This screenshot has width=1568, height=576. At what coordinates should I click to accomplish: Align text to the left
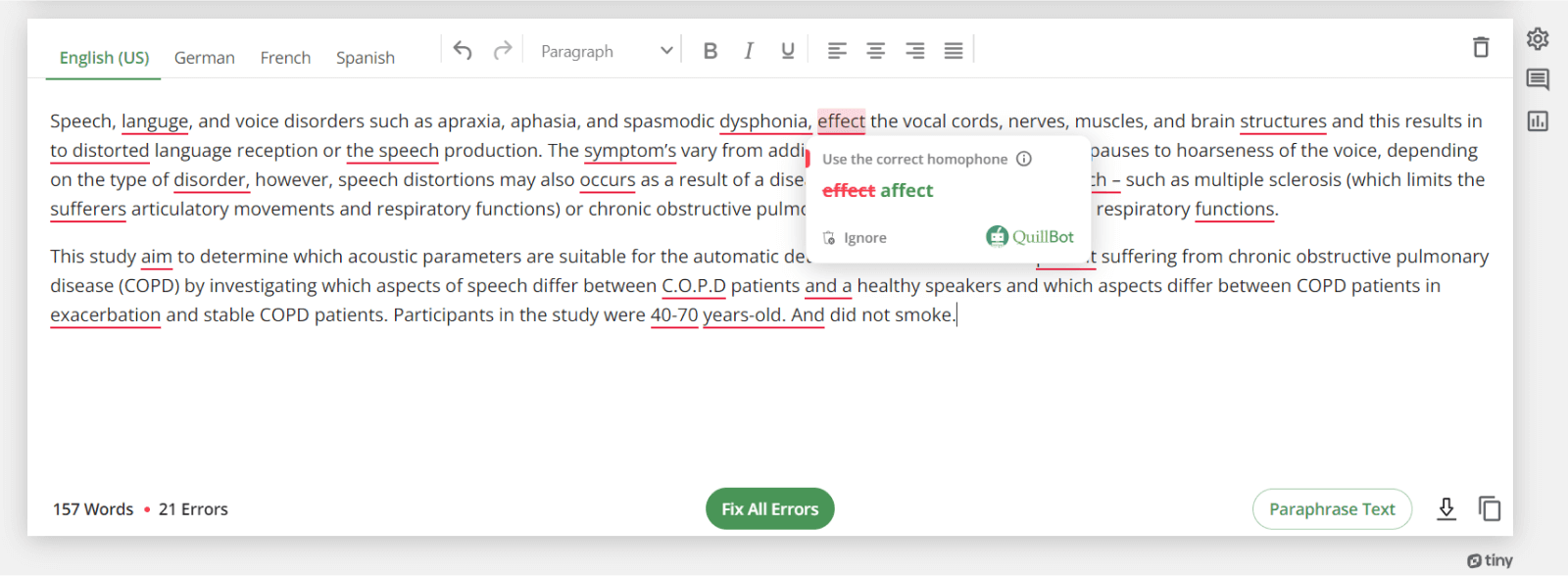pyautogui.click(x=837, y=51)
